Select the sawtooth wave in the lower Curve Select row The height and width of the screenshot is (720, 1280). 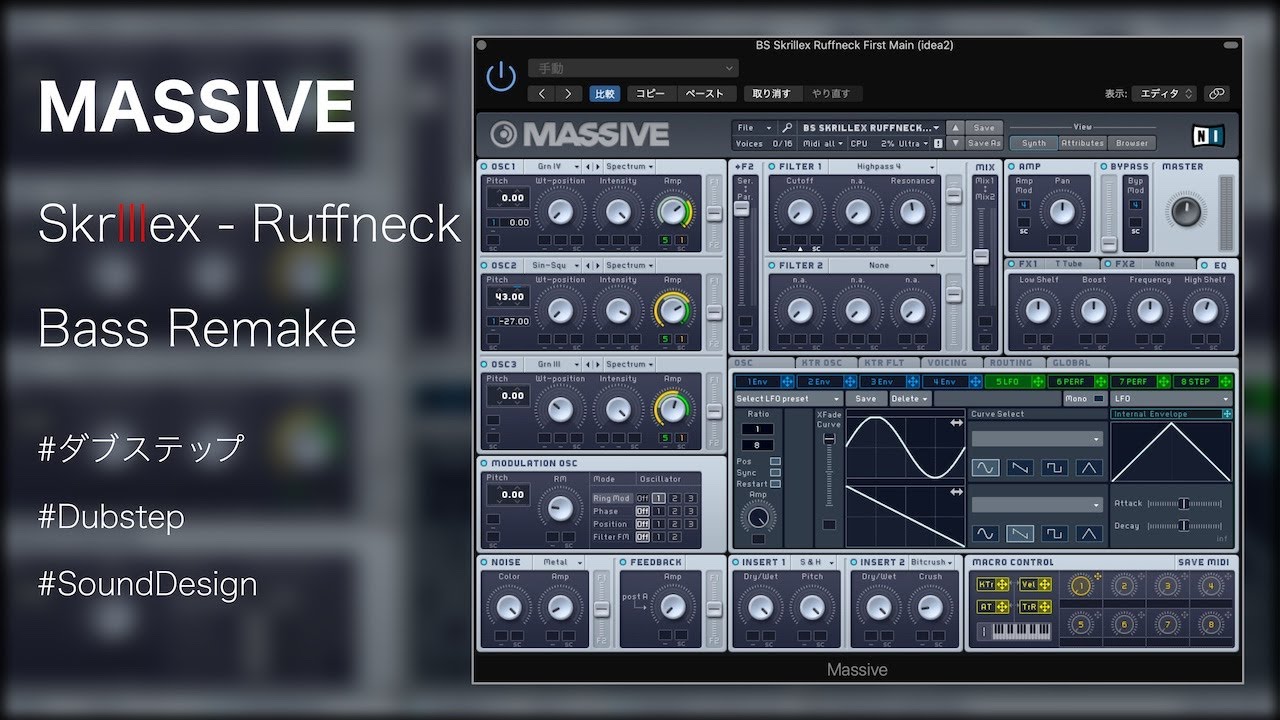click(1020, 533)
